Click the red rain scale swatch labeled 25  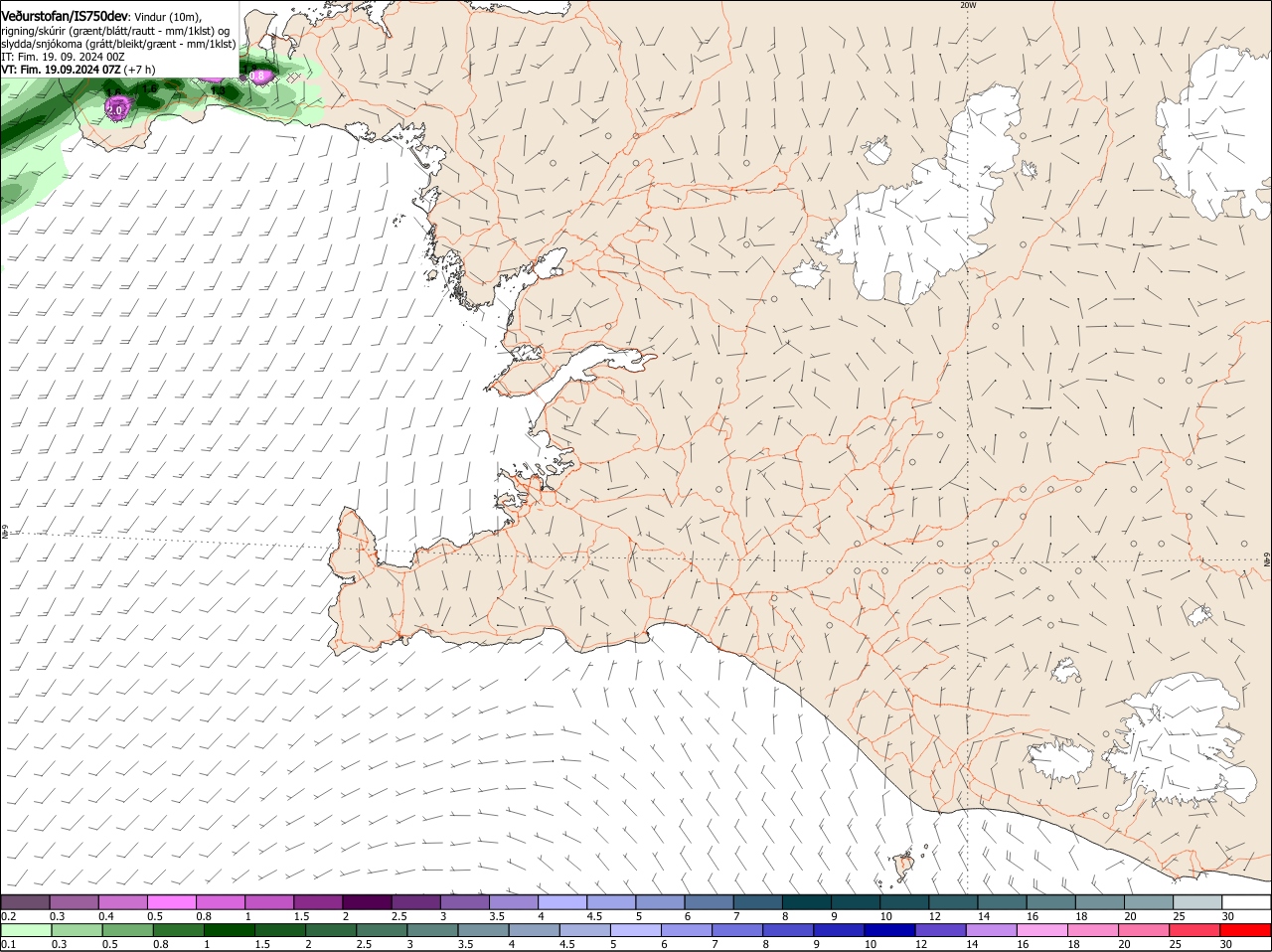1194,930
